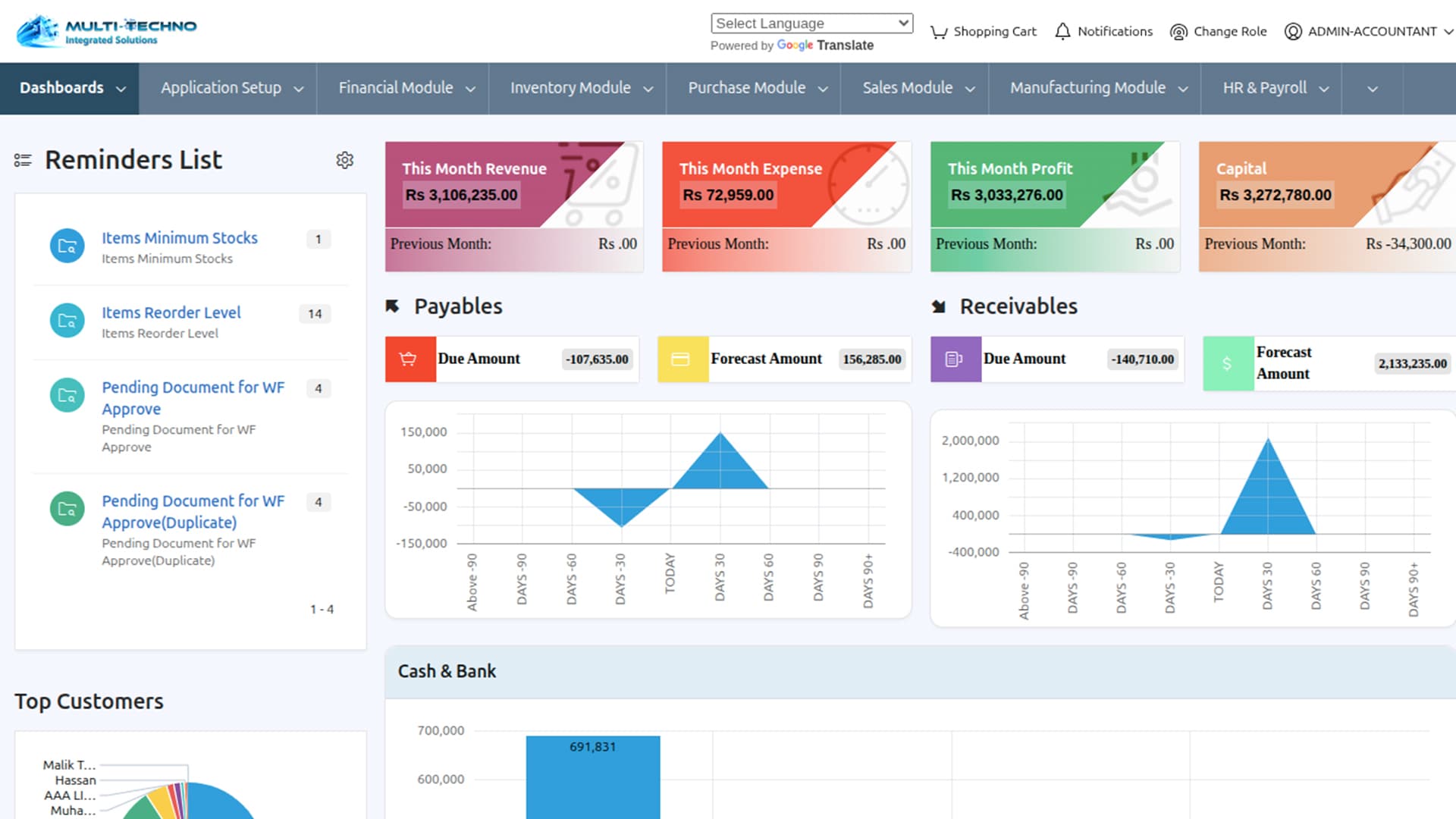Click the Reminders List settings gear icon
The height and width of the screenshot is (819, 1456).
coord(344,160)
